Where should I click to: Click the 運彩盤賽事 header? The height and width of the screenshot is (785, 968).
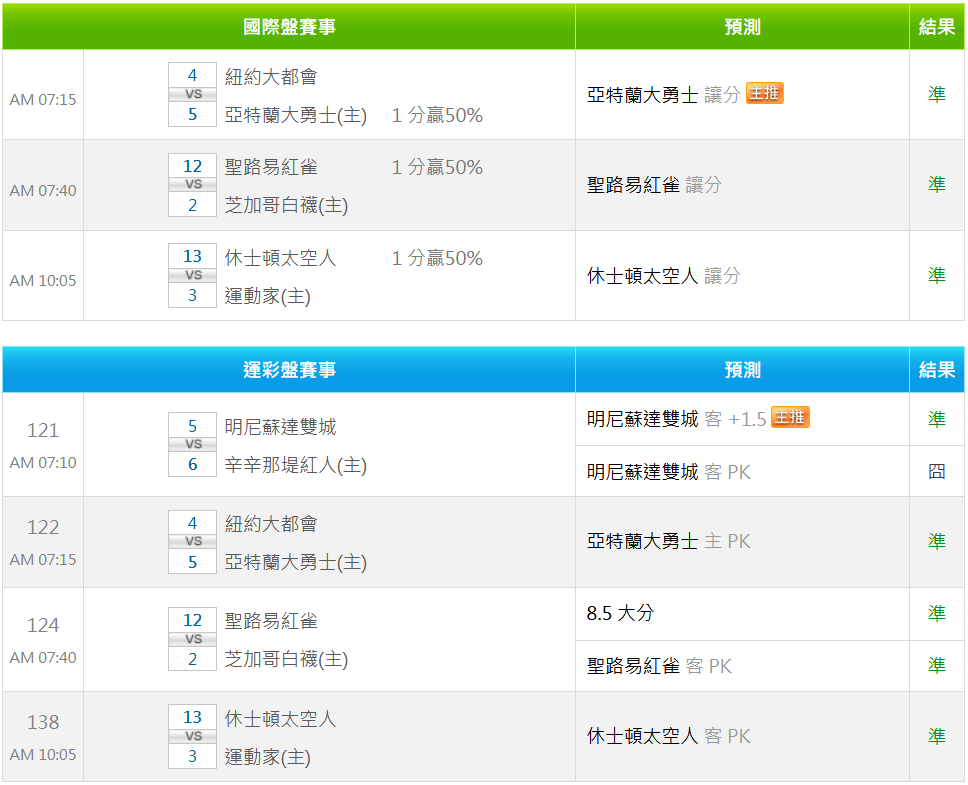coord(289,370)
